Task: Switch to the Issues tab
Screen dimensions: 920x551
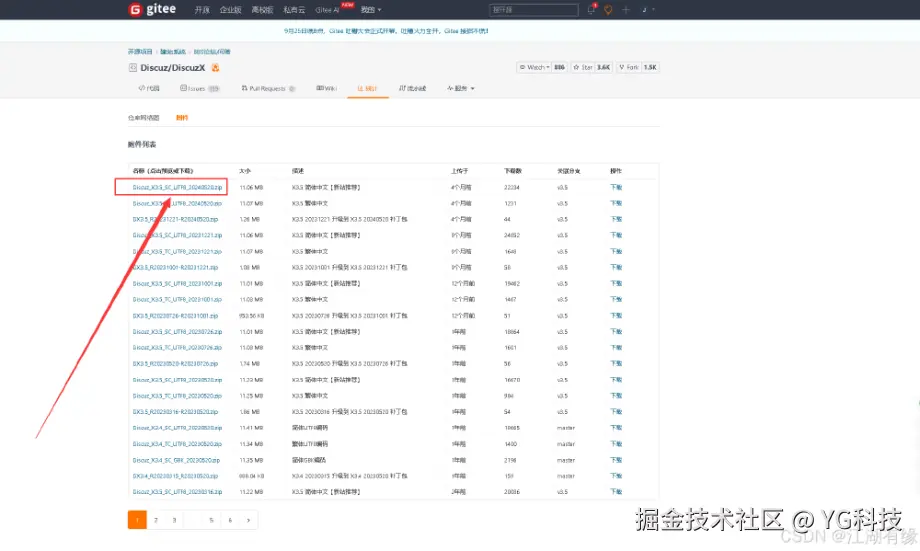Action: (199, 89)
